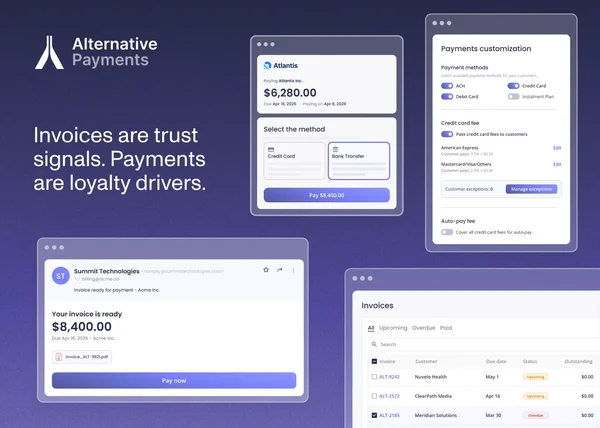Viewport: 600px width, 428px height.
Task: Click the May 1 due date cell
Action: point(492,377)
